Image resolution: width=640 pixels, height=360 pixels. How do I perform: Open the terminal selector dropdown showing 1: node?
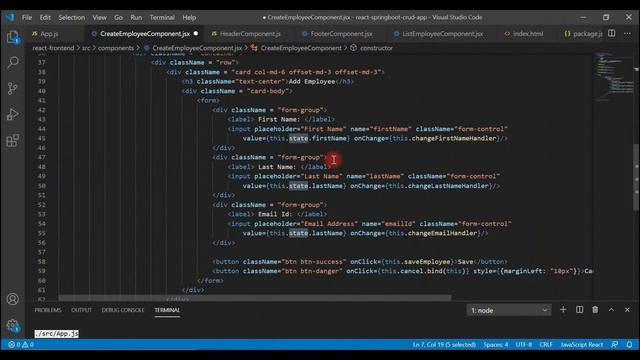coord(509,310)
